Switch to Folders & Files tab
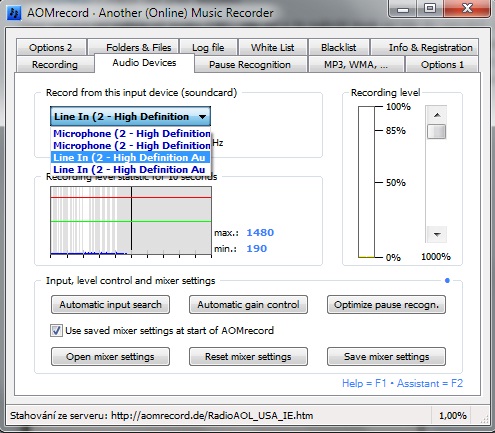This screenshot has height=433, width=495. tap(134, 47)
